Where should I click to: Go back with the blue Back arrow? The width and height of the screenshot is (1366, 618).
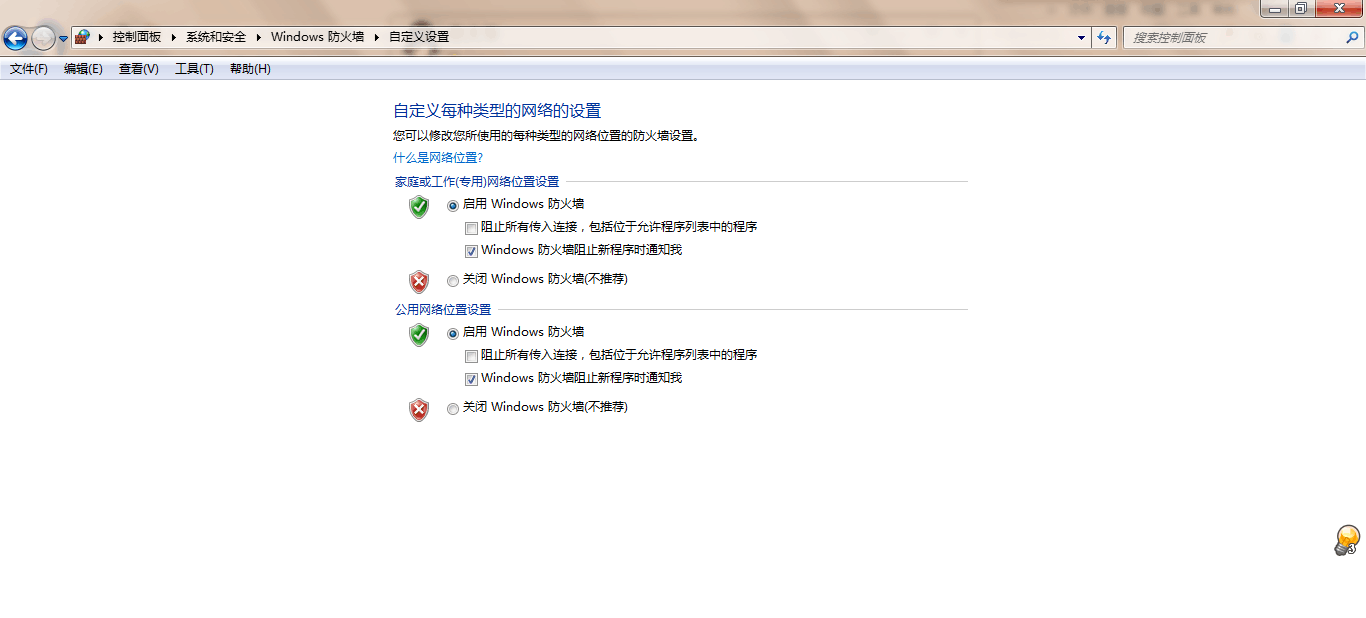(15, 38)
